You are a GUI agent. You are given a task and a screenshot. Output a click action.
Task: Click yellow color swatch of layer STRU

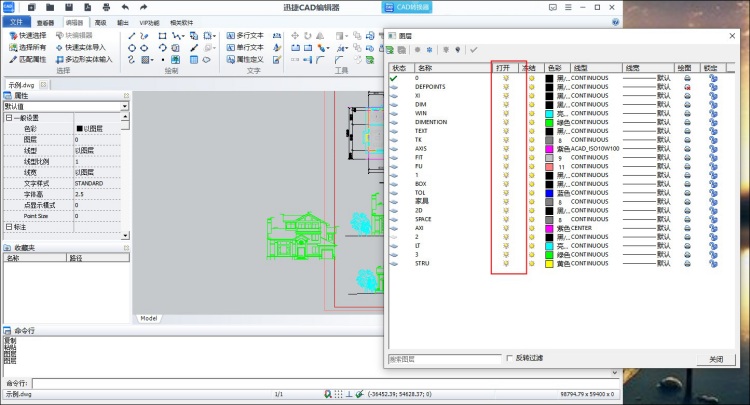click(549, 263)
